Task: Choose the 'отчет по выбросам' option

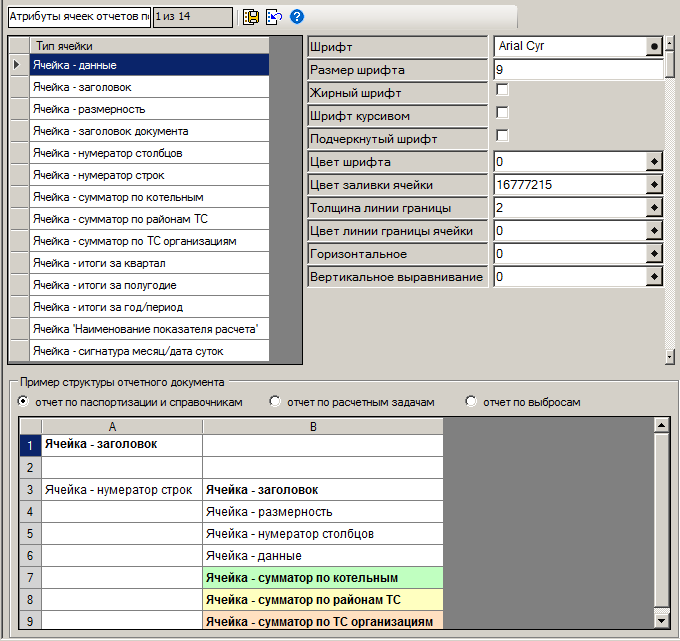Action: pos(471,402)
